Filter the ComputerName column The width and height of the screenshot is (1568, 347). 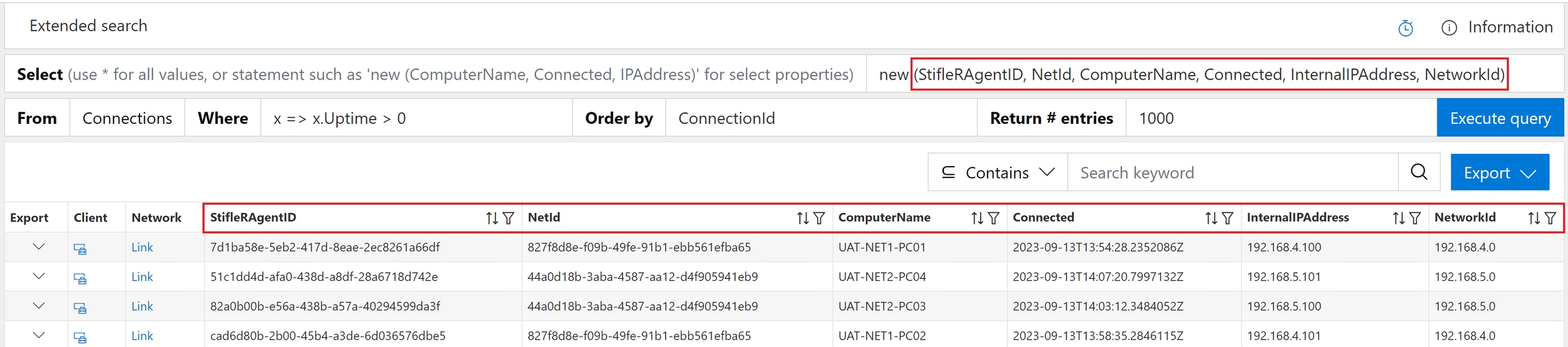(994, 218)
